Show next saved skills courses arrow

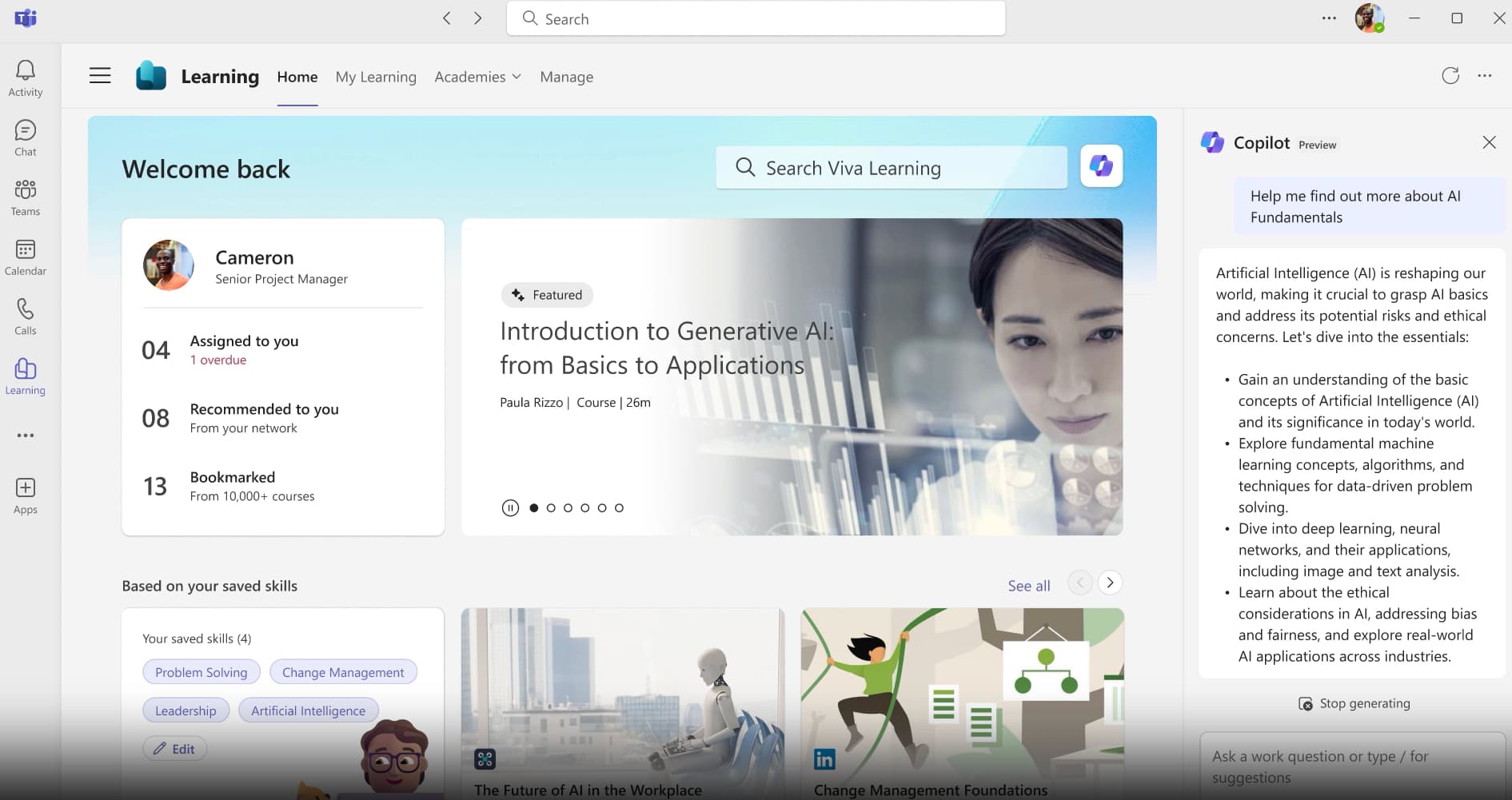tap(1110, 583)
